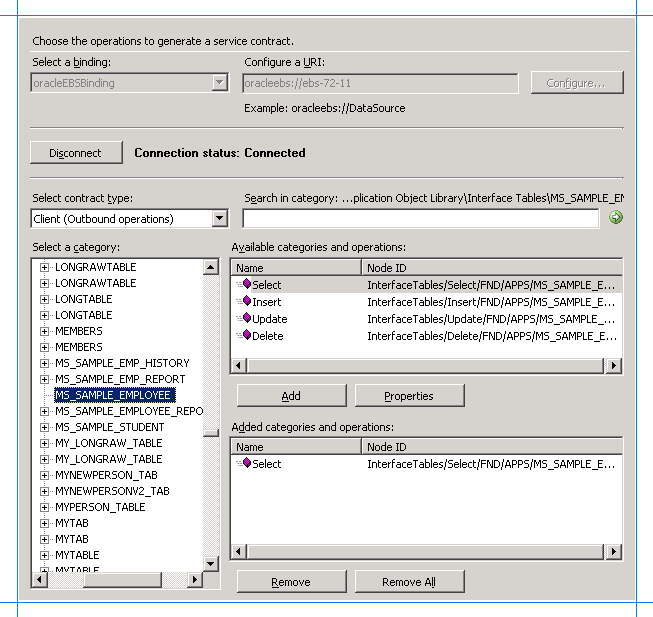Sort by Name column in Added operations
The image size is (653, 617).
tap(296, 447)
